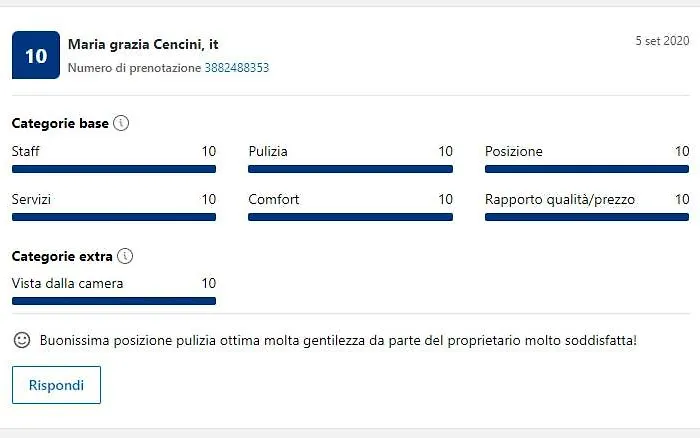Click the Rapporto qualità/prezzo rating bar
The width and height of the screenshot is (700, 438).
(x=587, y=217)
